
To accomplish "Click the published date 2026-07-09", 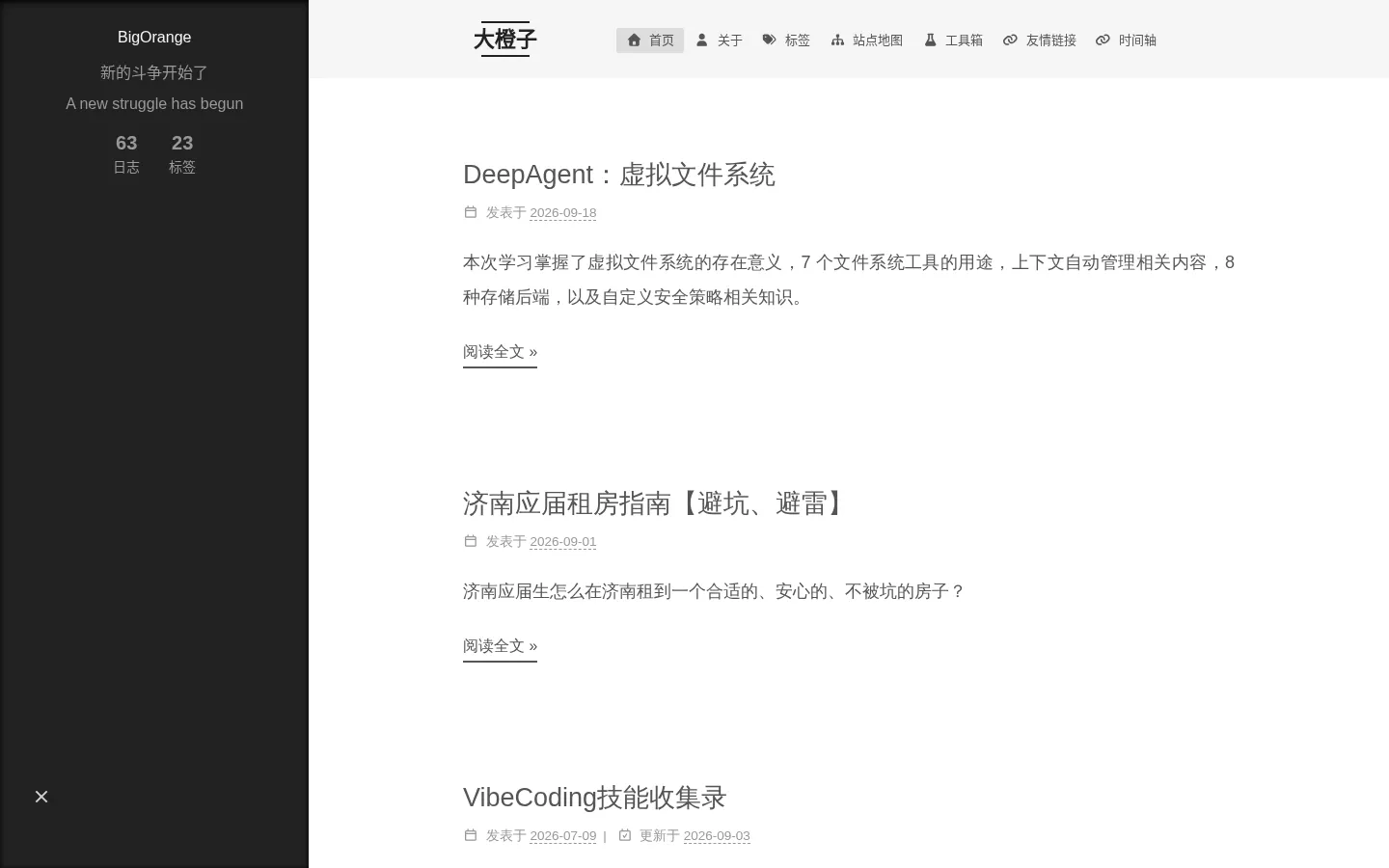I will pyautogui.click(x=563, y=836).
